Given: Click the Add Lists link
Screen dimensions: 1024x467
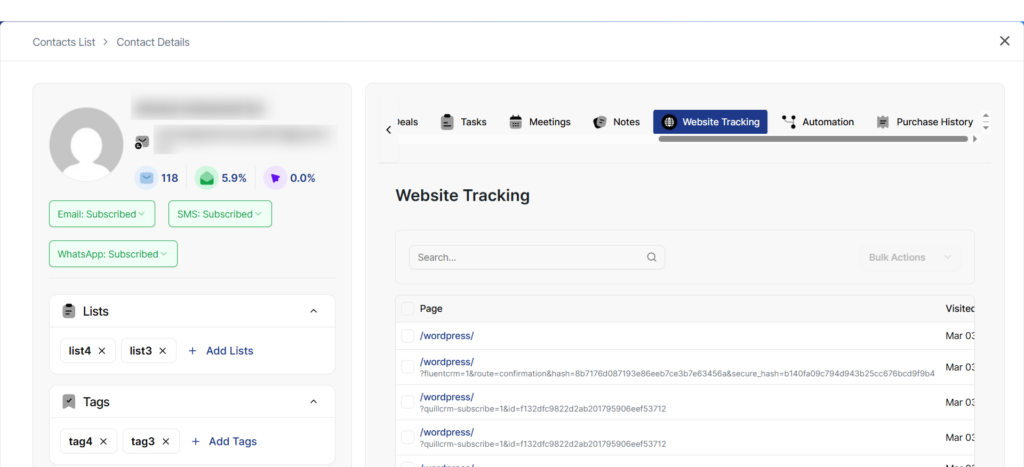Looking at the screenshot, I should pos(221,351).
